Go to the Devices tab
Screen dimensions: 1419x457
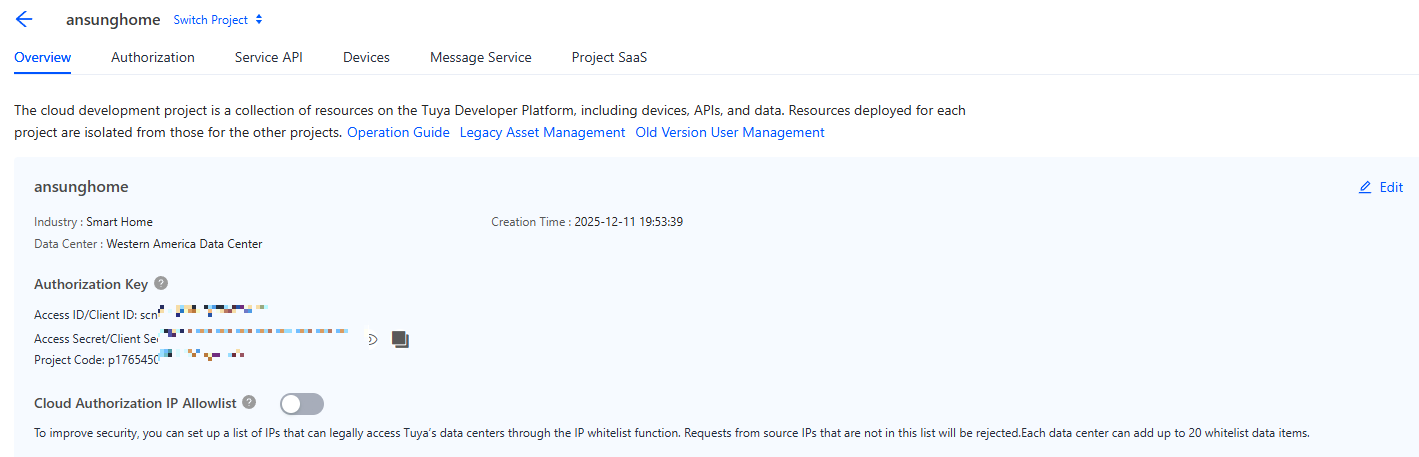point(366,57)
